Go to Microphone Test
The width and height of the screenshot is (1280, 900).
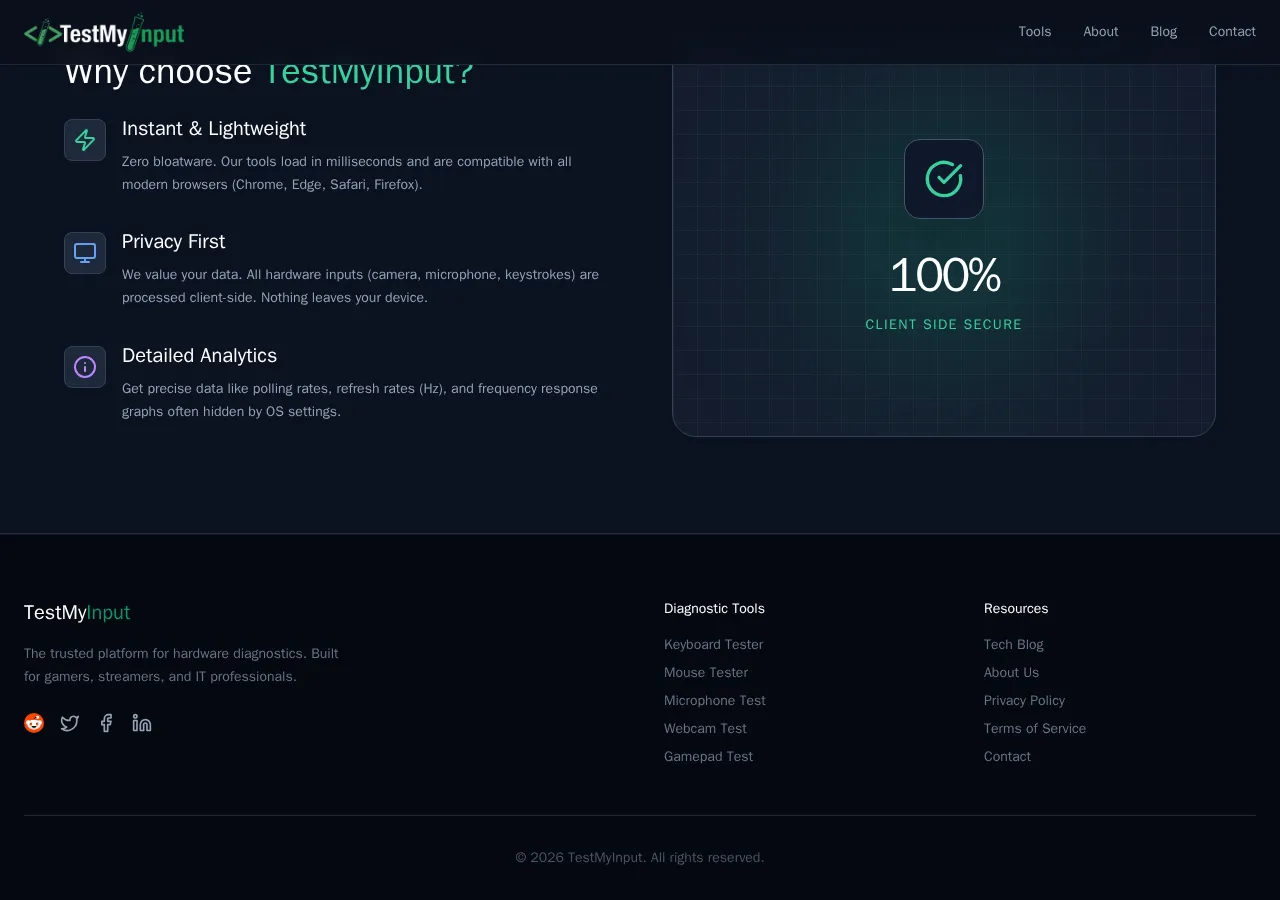point(715,701)
